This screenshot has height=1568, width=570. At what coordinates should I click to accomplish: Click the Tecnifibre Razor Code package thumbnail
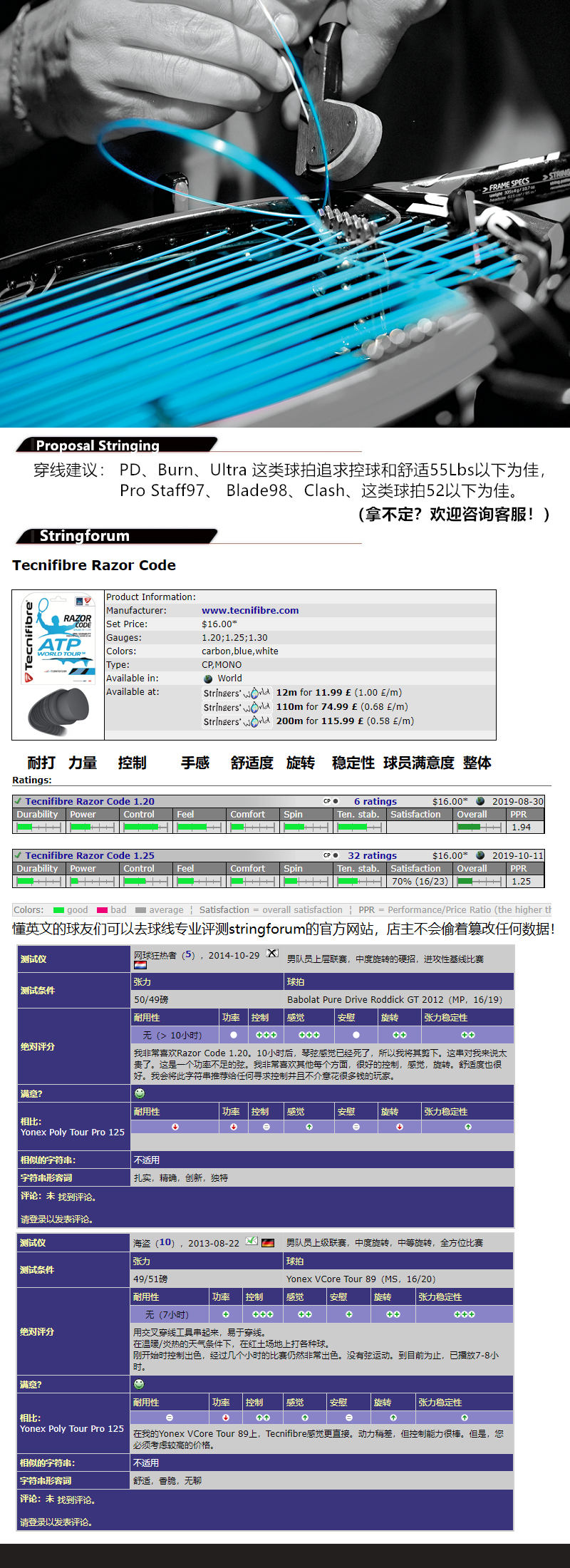(58, 639)
